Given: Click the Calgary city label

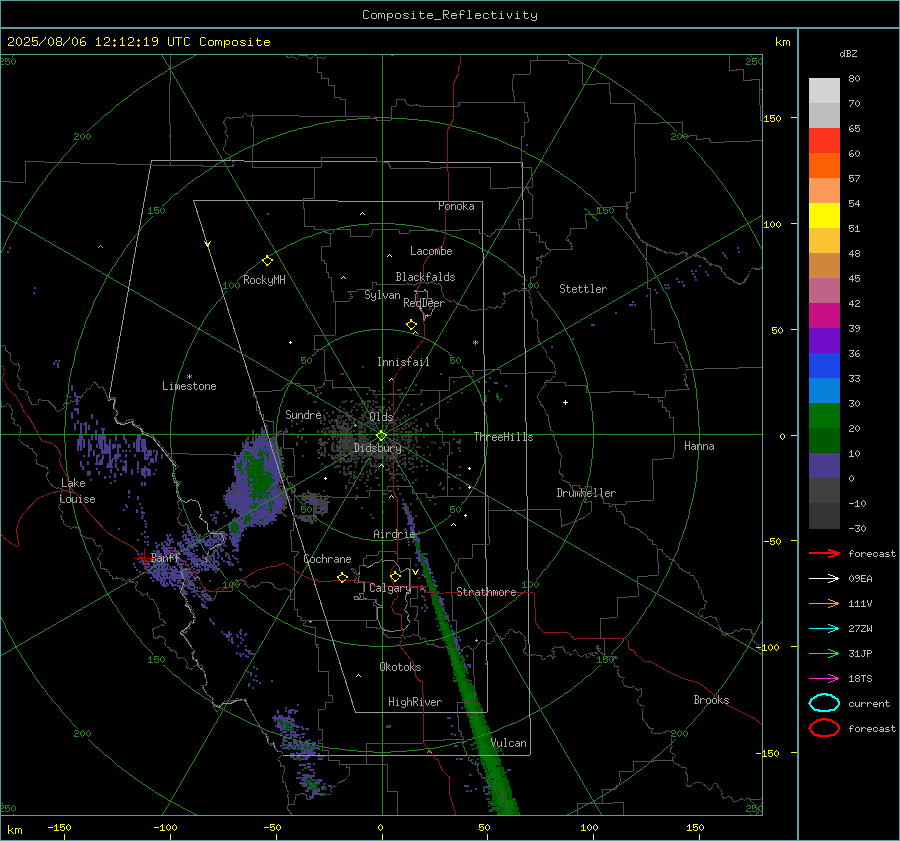Looking at the screenshot, I should 390,588.
